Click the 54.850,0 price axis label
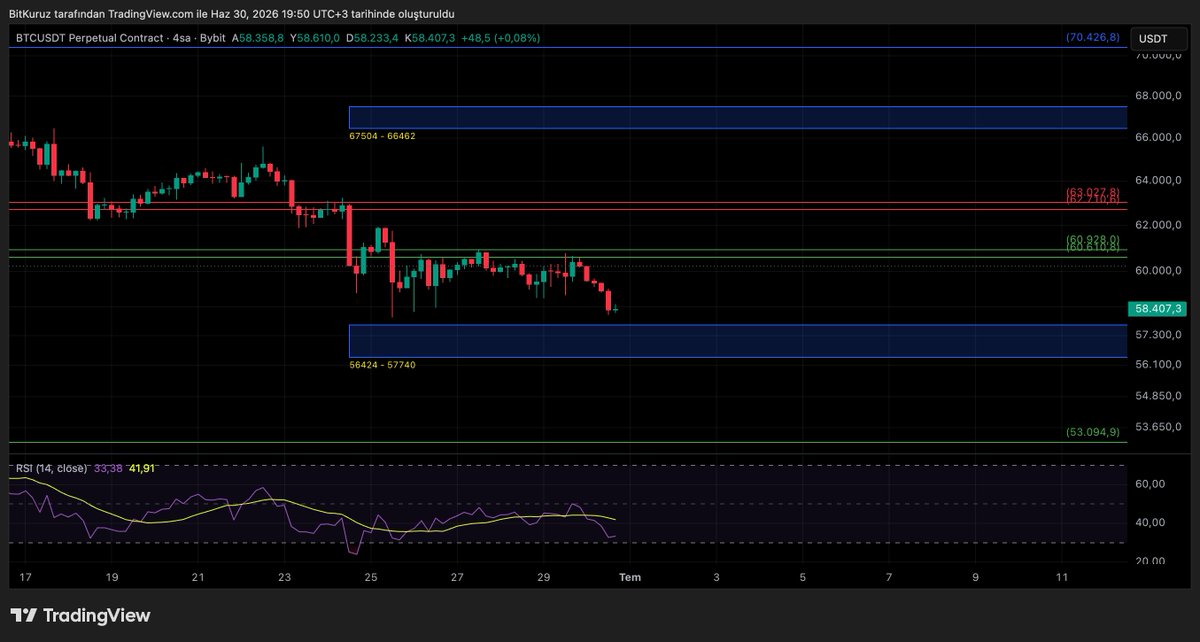 pos(1158,396)
